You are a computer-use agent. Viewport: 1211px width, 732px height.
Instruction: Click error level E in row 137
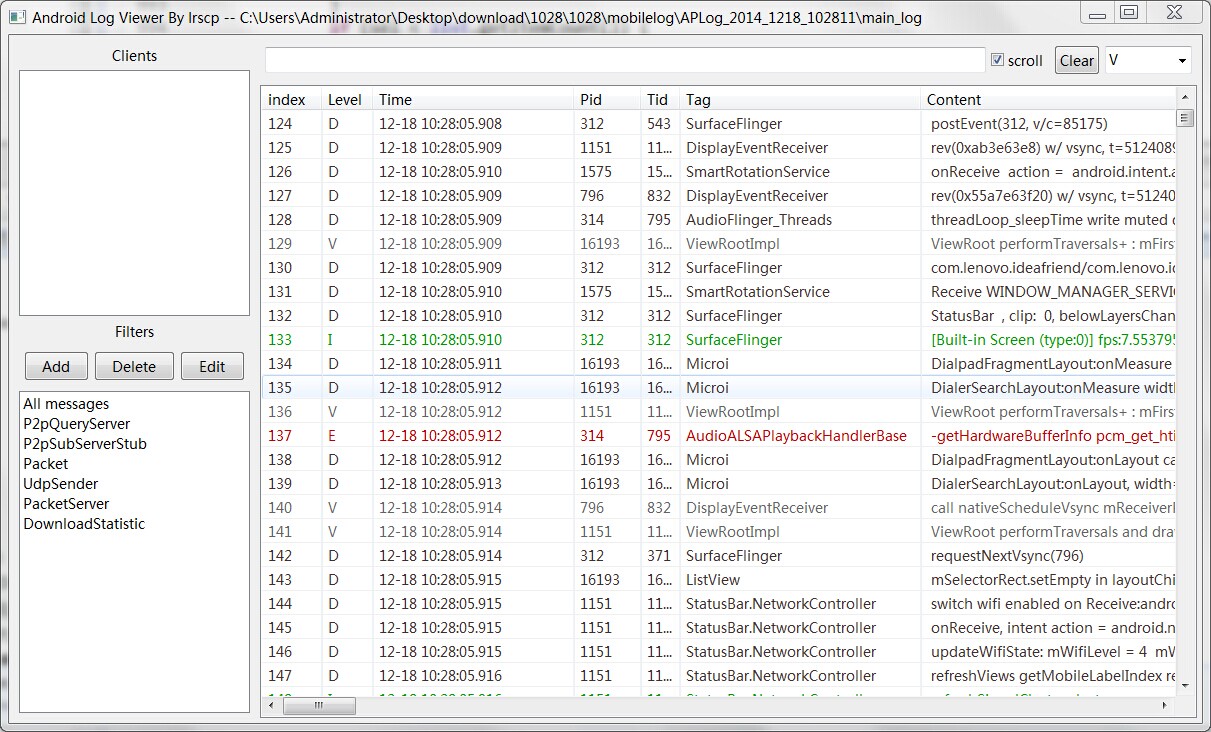[332, 436]
